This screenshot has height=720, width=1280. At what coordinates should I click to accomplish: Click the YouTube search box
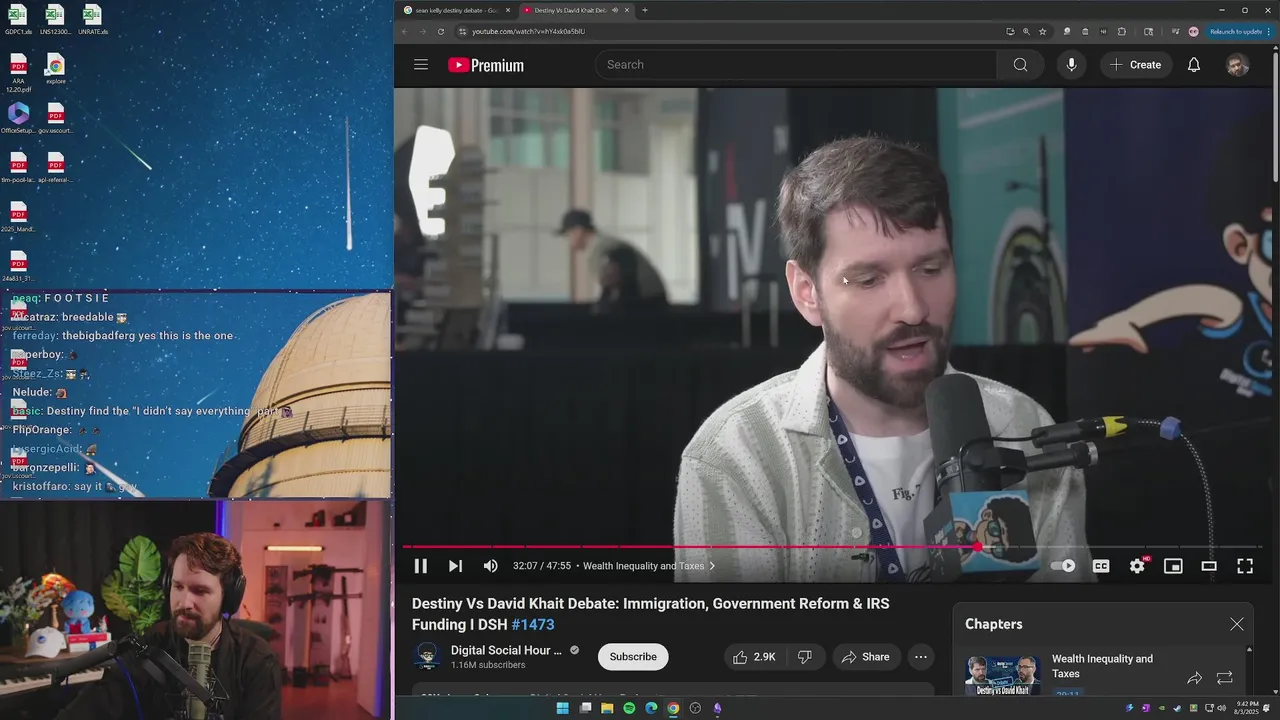796,65
